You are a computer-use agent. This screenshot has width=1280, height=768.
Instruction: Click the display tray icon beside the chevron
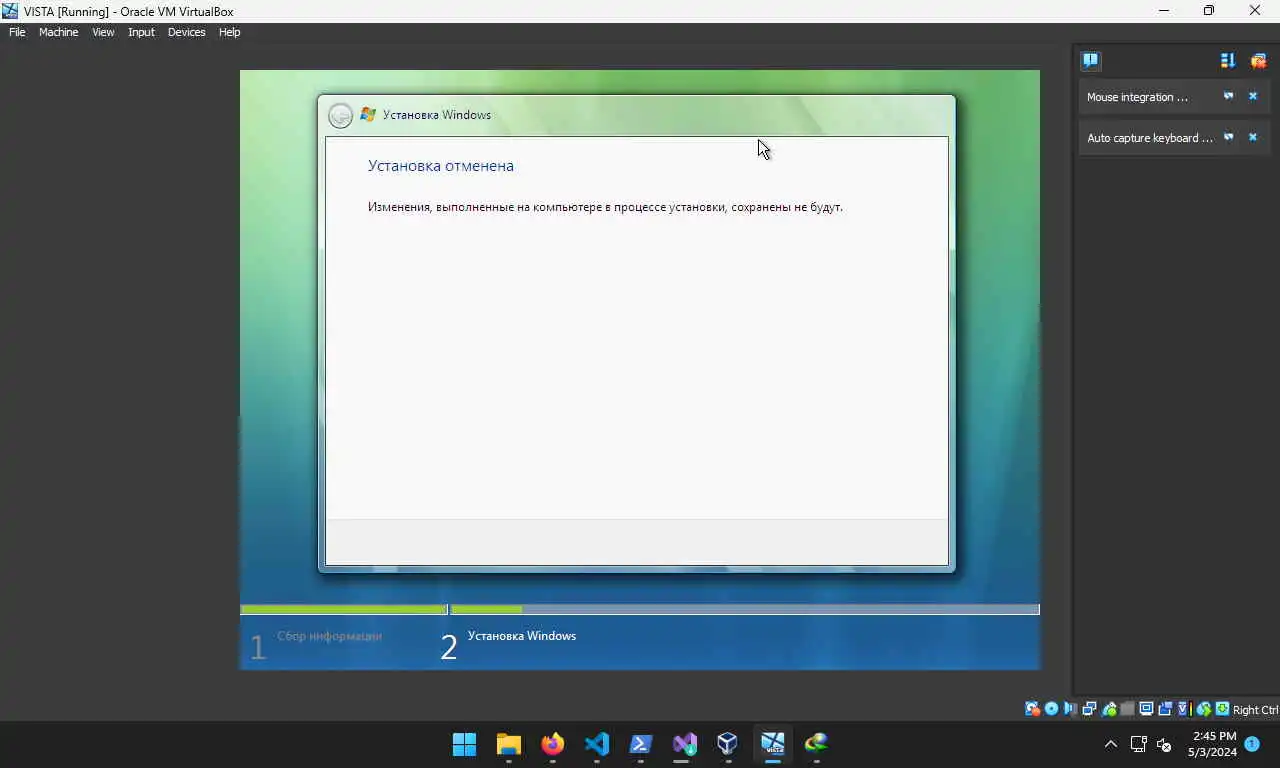click(x=1138, y=744)
